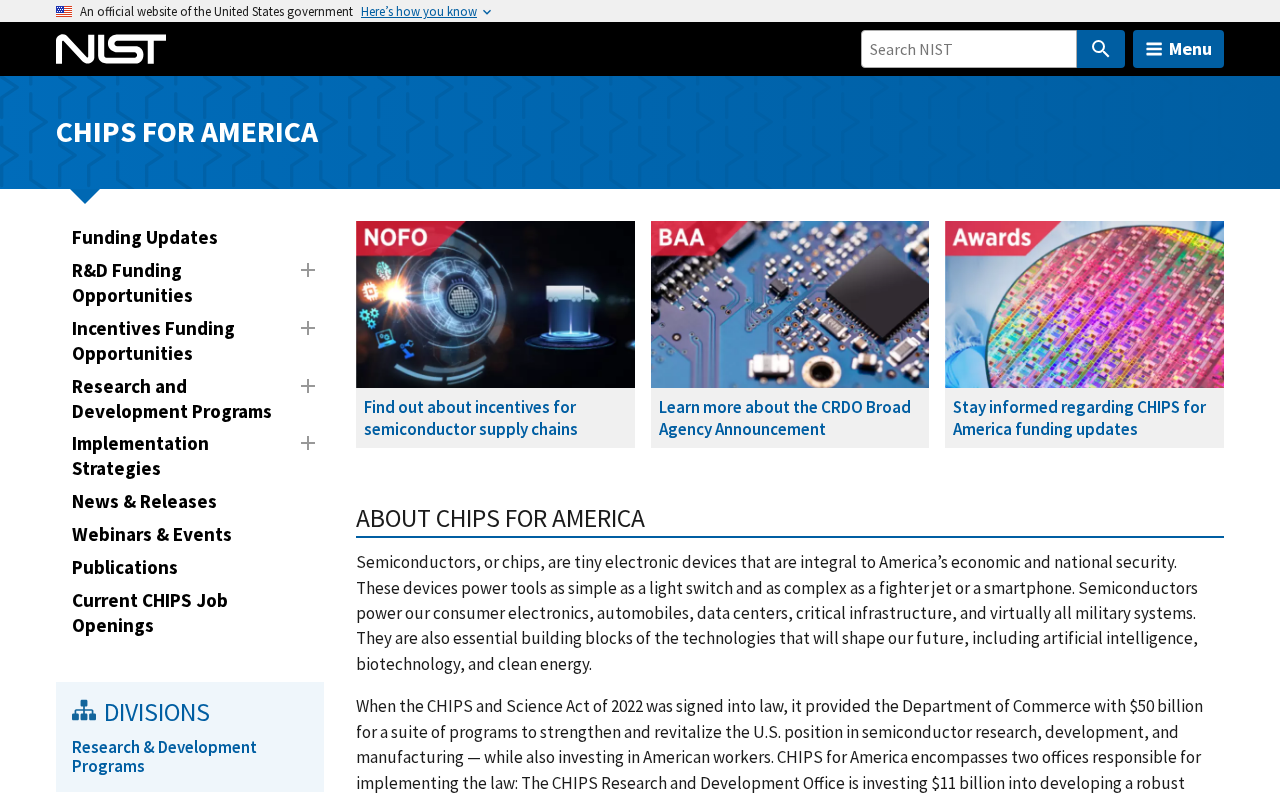The image size is (1280, 800).
Task: Open Current CHIPS Job Openings
Action: pyautogui.click(x=150, y=613)
